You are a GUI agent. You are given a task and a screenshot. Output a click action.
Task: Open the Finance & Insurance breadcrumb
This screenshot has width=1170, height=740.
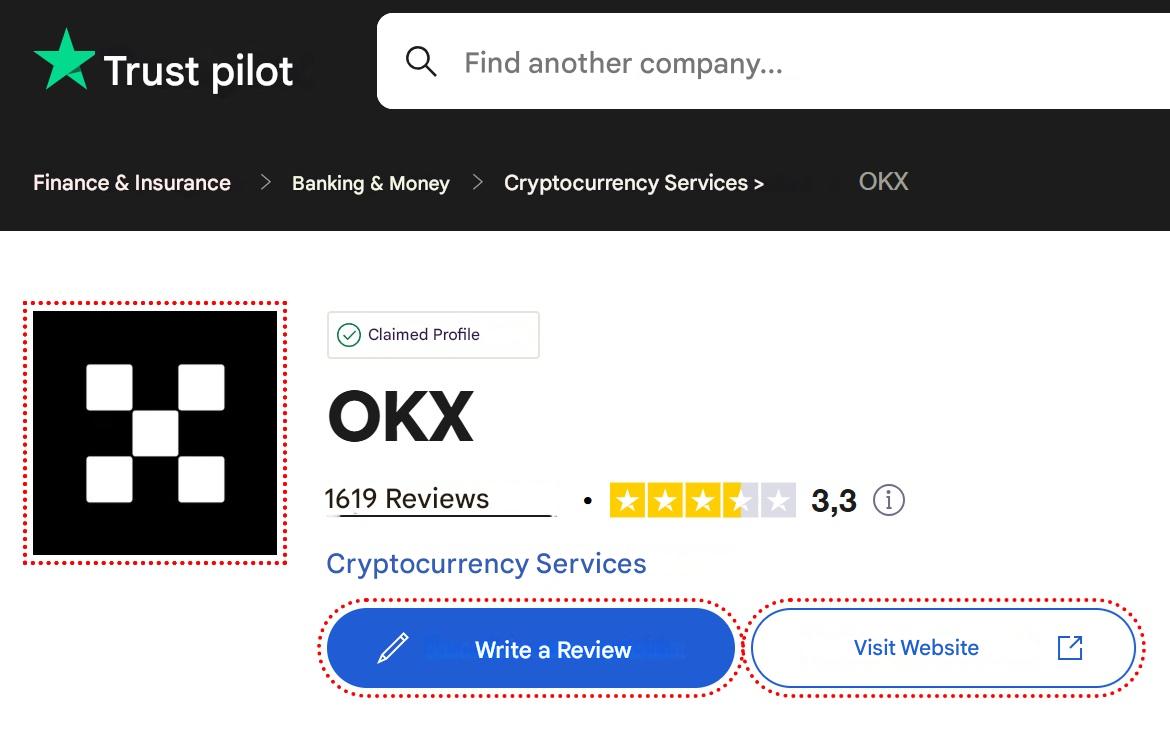pyautogui.click(x=131, y=182)
